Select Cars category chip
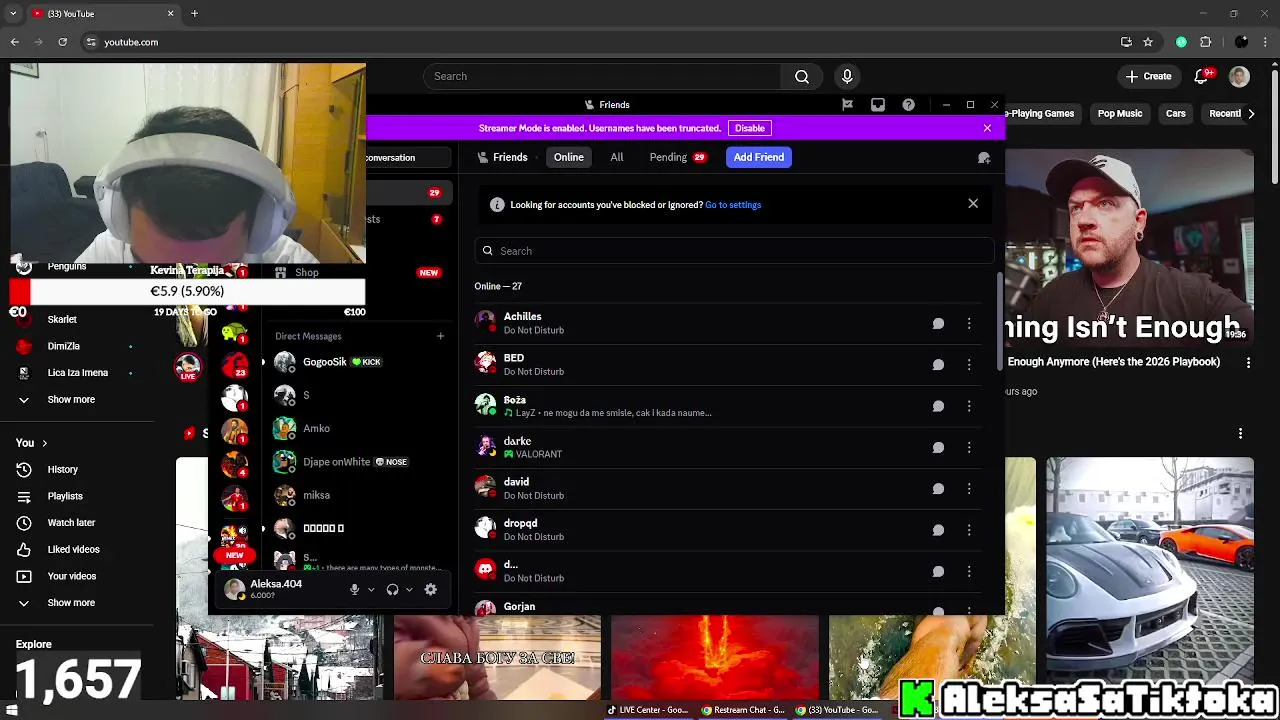Screen dimensions: 1280x720 1175,114
